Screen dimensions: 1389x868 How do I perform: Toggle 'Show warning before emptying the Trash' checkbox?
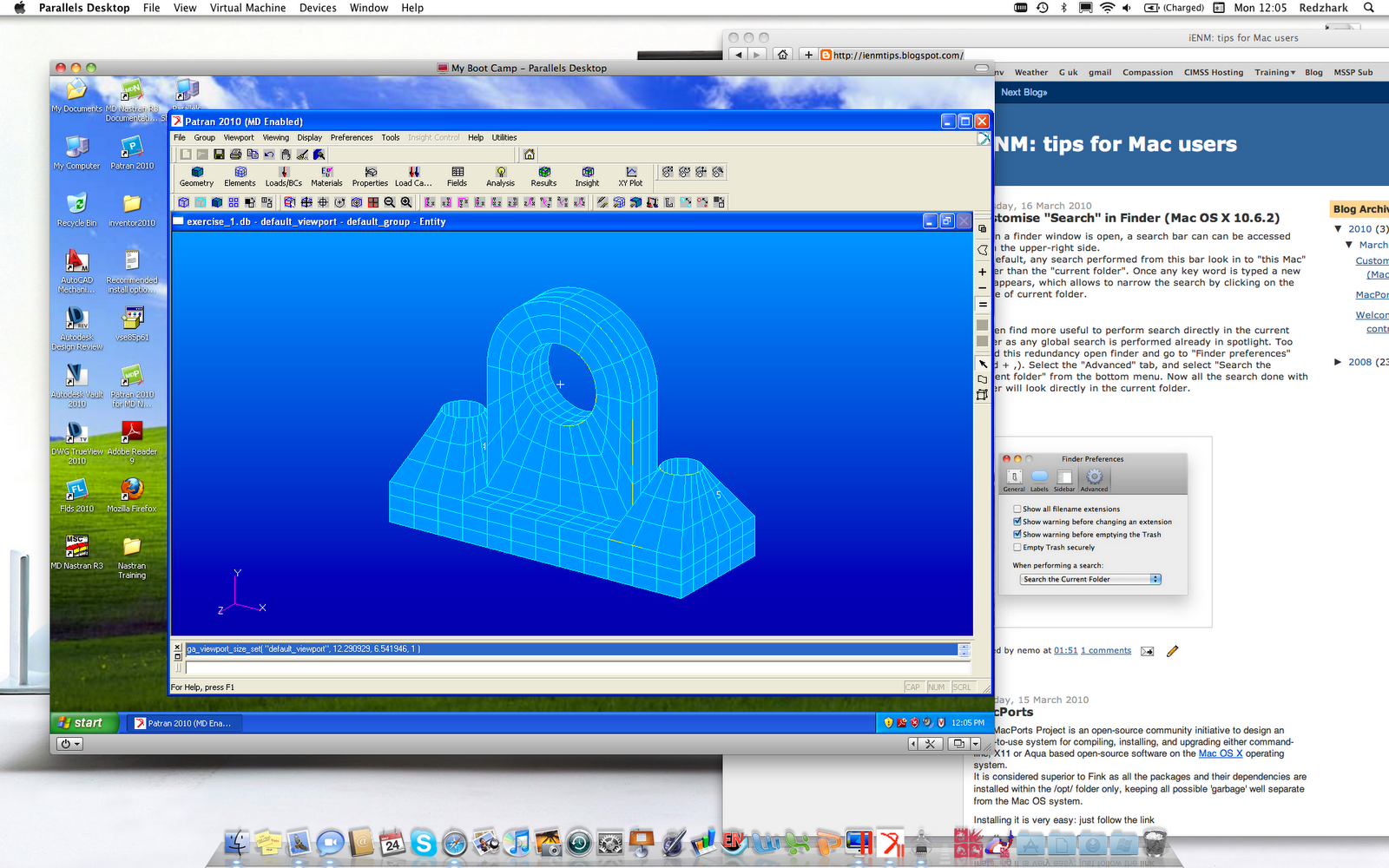[1017, 535]
